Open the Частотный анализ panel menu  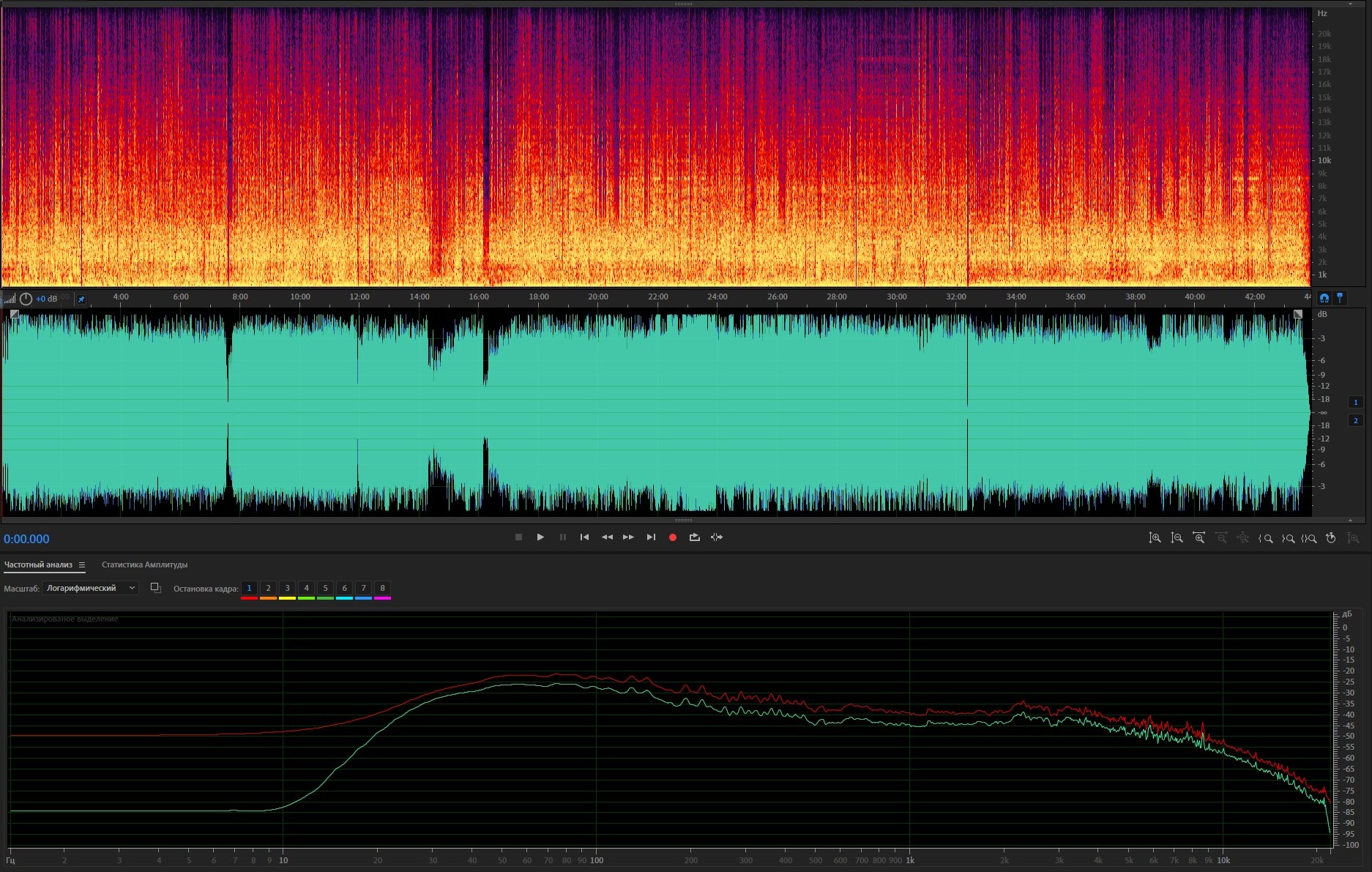click(82, 565)
